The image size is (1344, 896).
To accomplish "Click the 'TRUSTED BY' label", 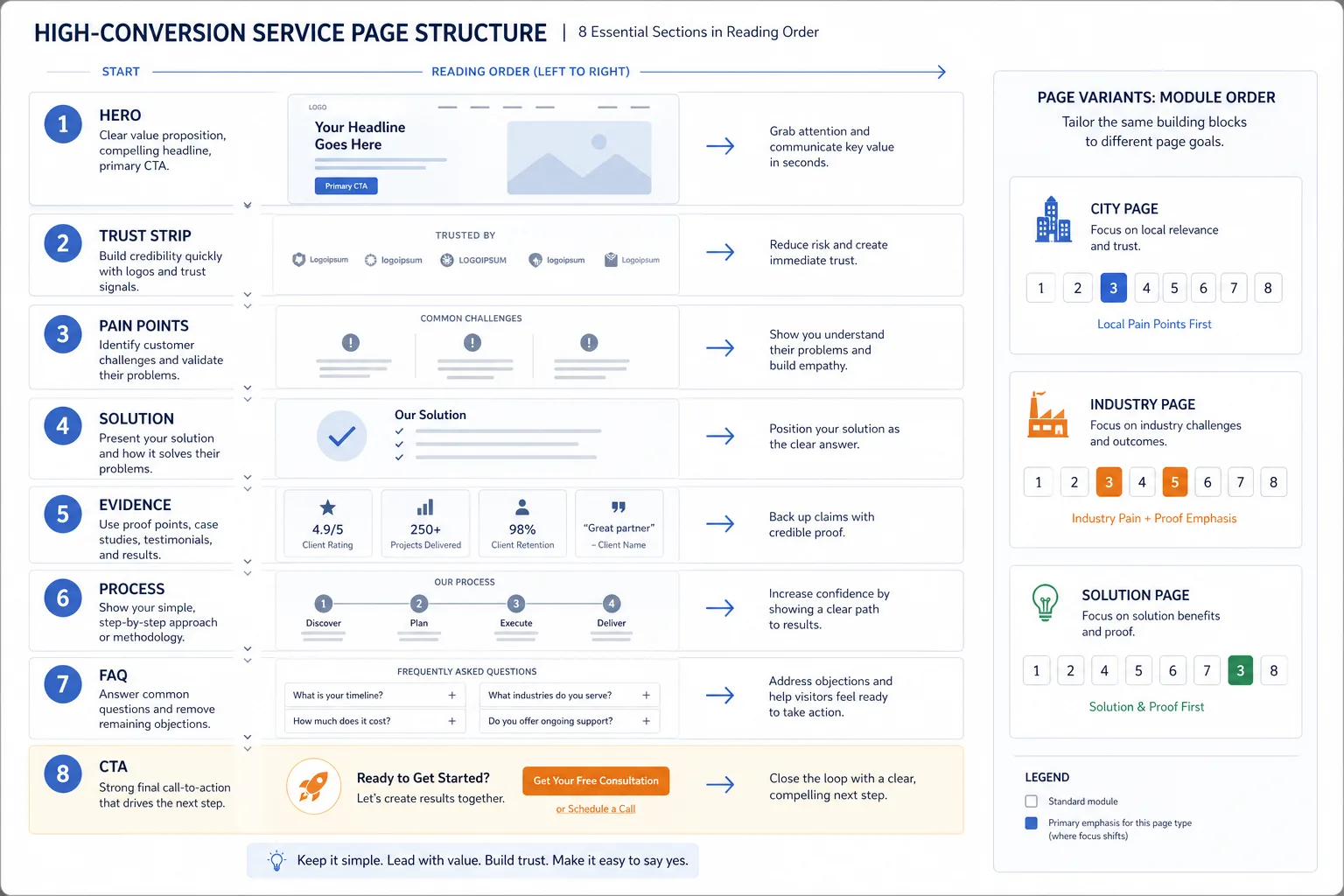I will pyautogui.click(x=465, y=235).
